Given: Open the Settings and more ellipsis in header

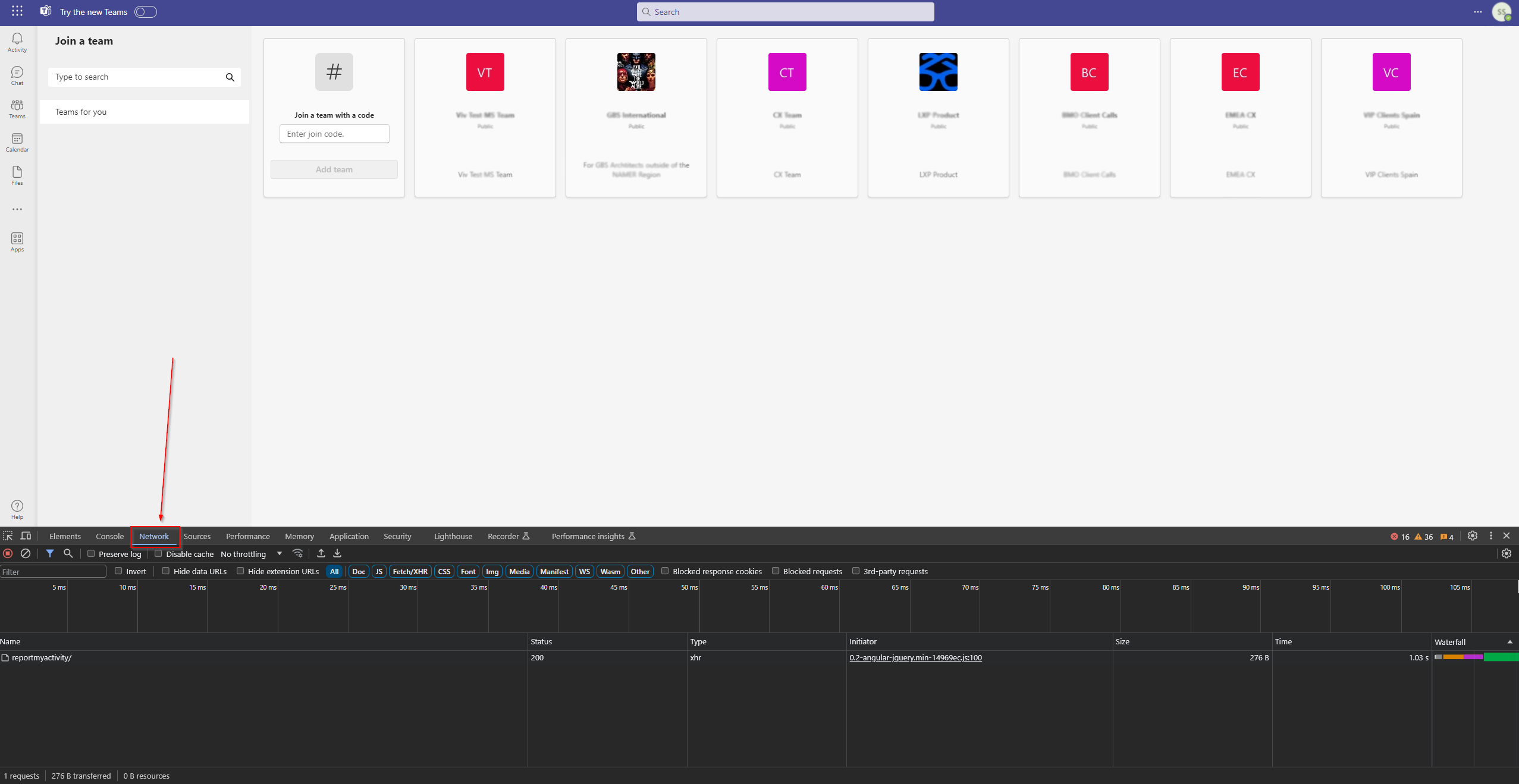Looking at the screenshot, I should pyautogui.click(x=1478, y=12).
